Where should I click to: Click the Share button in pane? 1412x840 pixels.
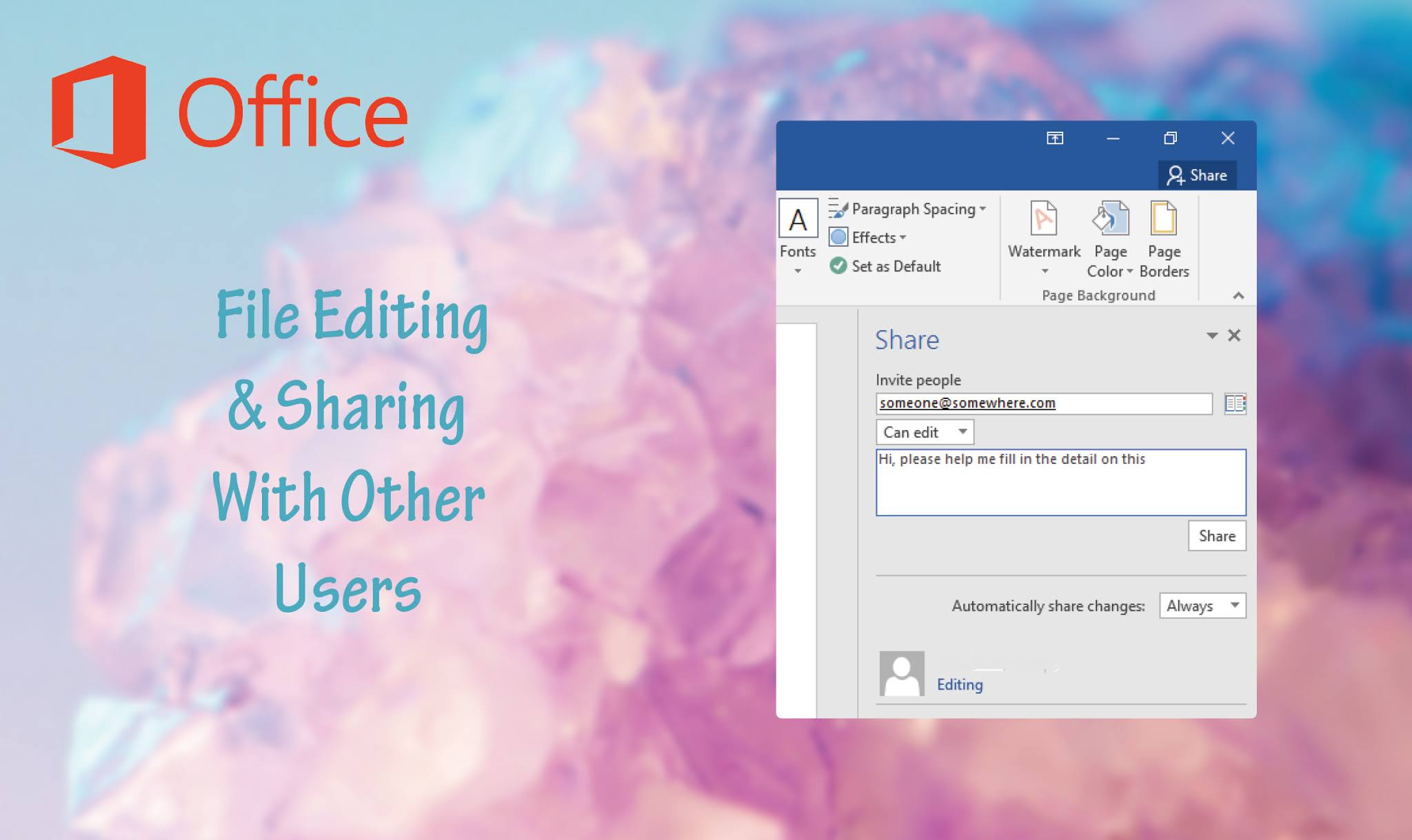1217,536
